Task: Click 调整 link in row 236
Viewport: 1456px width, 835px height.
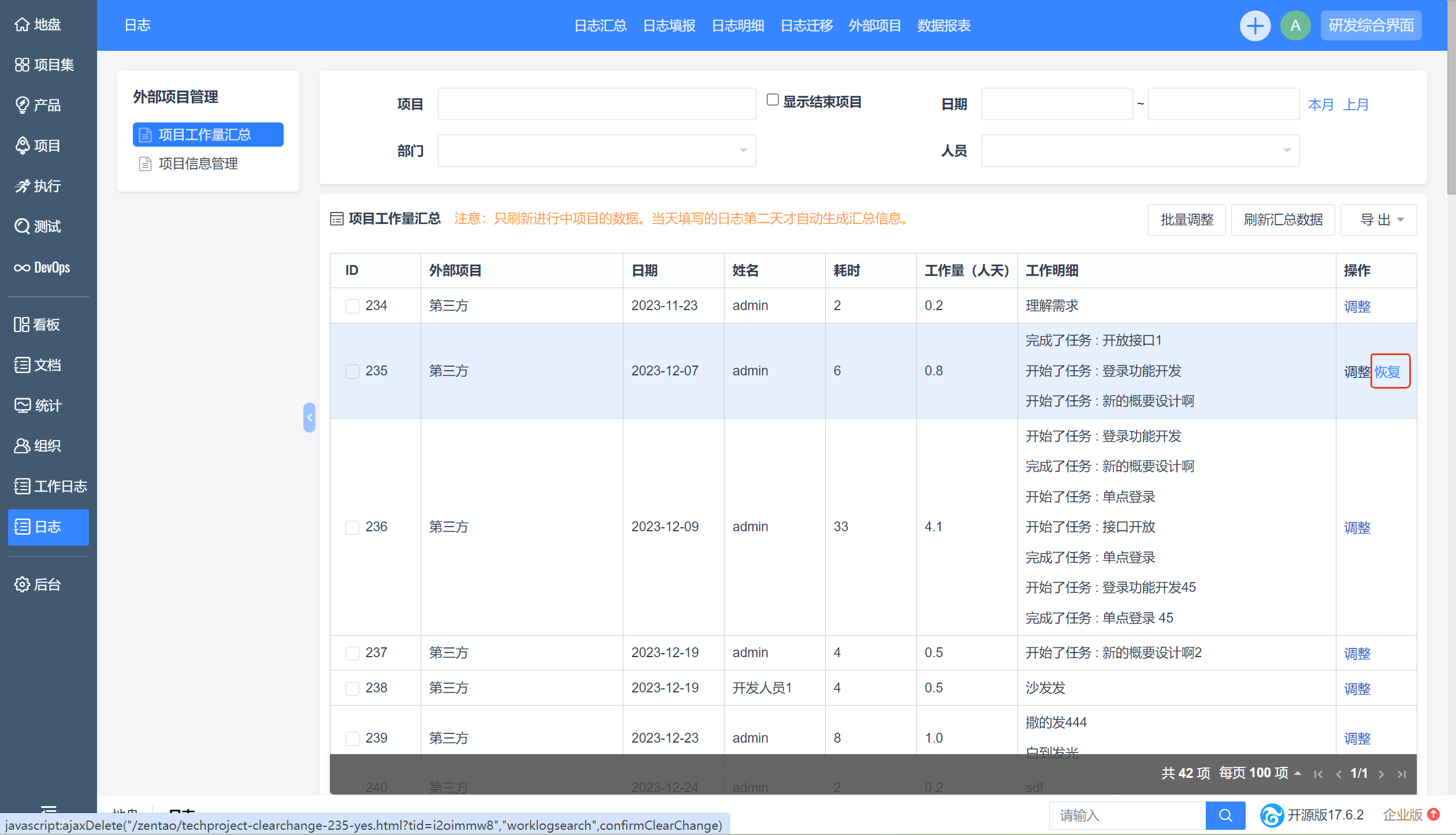Action: (1357, 527)
